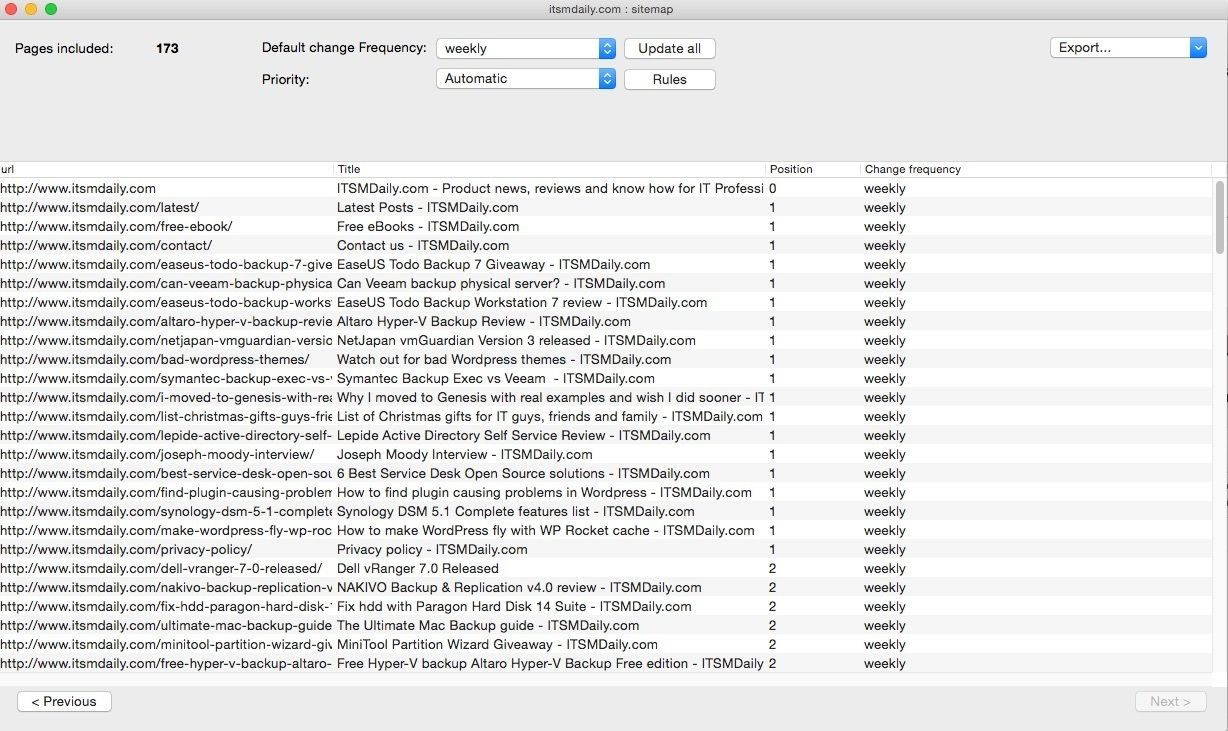Select title Altaro Hyper-V Backup Review
Screen dimensions: 1228x731
pos(484,321)
